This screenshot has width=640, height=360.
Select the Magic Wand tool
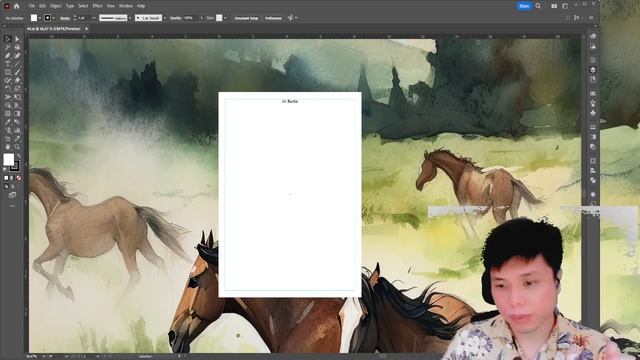(8, 47)
